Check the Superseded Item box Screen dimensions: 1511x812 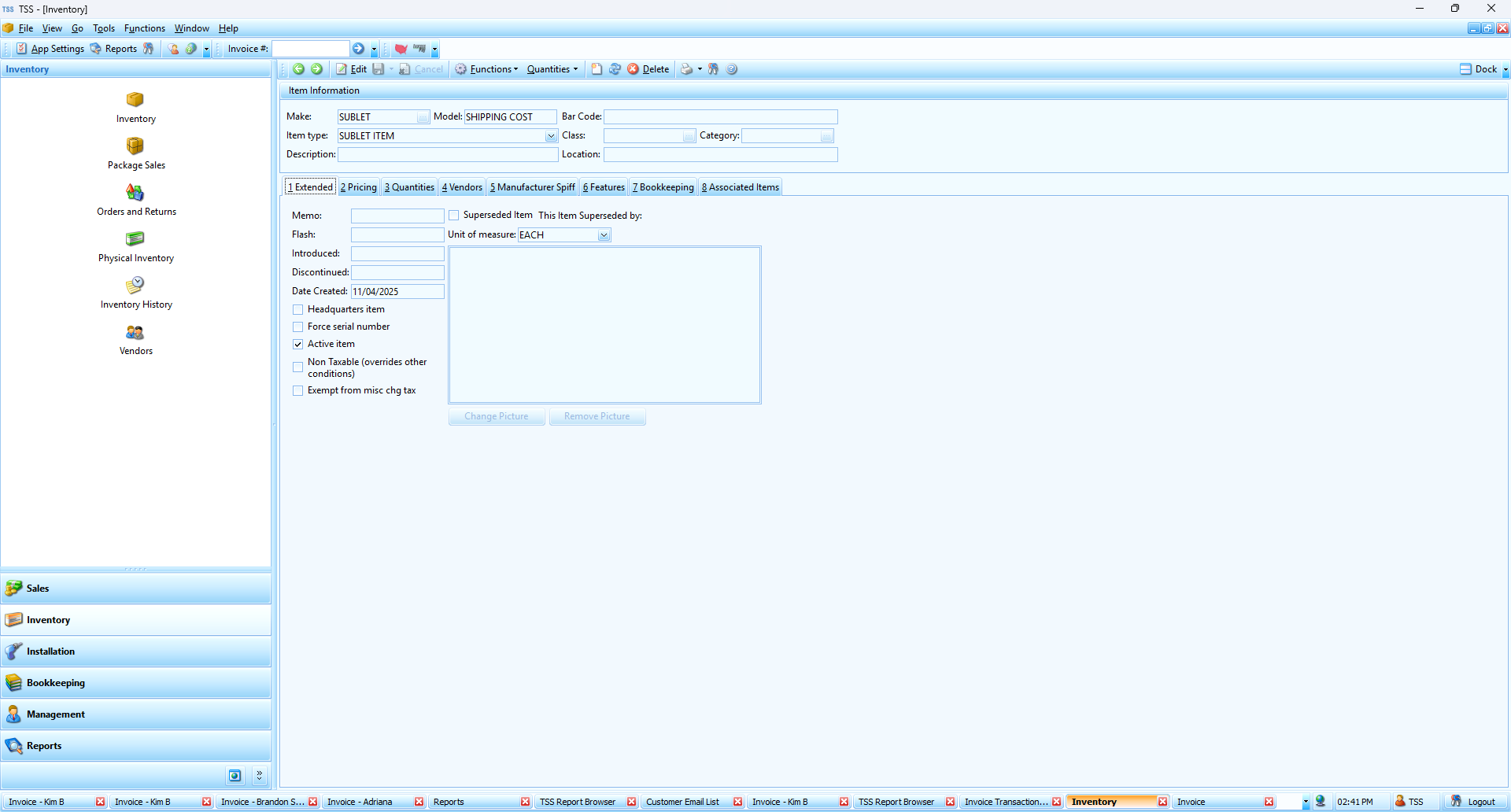coord(454,216)
